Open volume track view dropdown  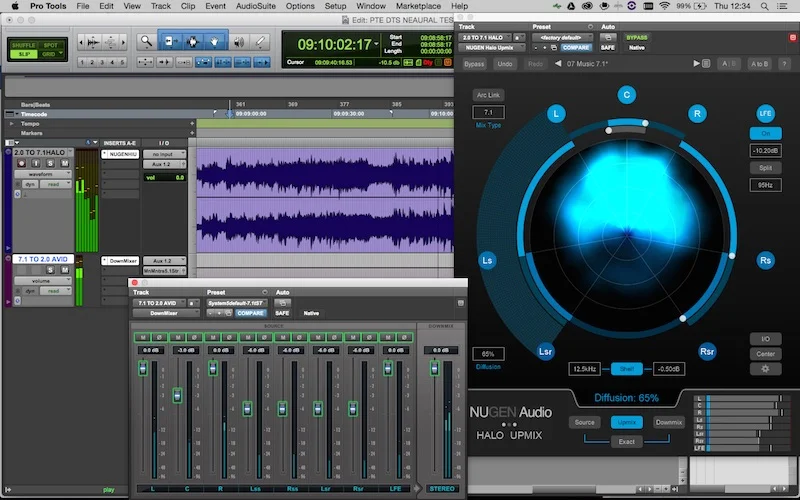point(43,281)
